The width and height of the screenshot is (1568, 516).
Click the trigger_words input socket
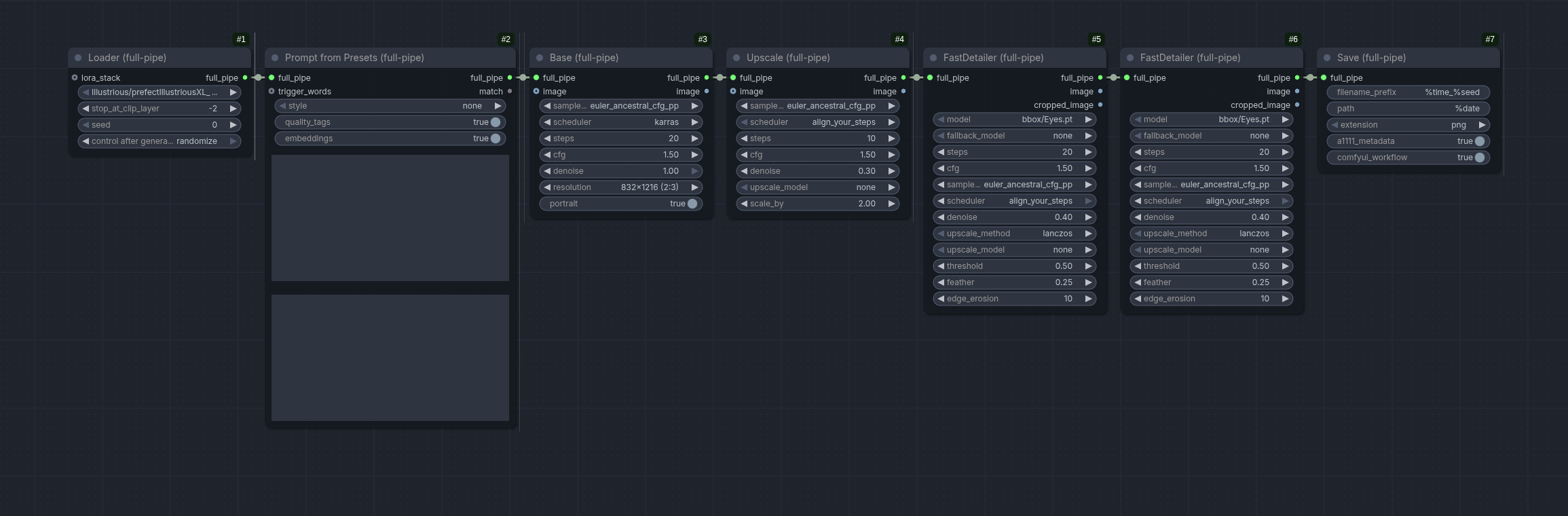(x=272, y=91)
